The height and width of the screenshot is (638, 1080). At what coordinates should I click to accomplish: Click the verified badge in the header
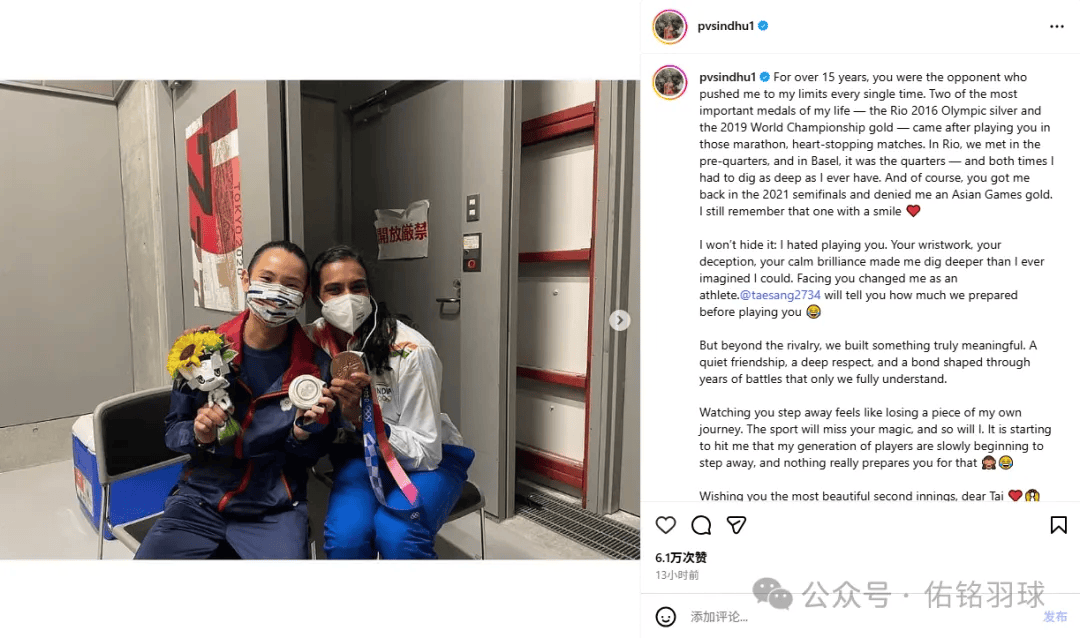pos(763,26)
